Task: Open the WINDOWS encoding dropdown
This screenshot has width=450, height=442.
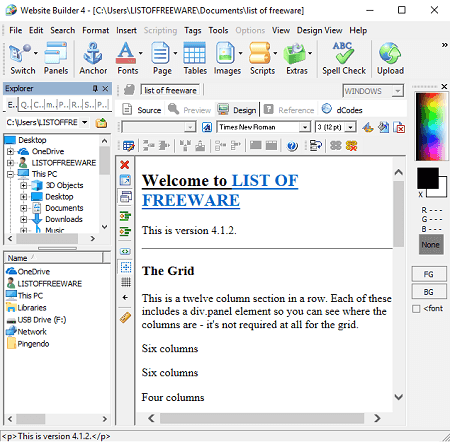Action: coord(398,91)
